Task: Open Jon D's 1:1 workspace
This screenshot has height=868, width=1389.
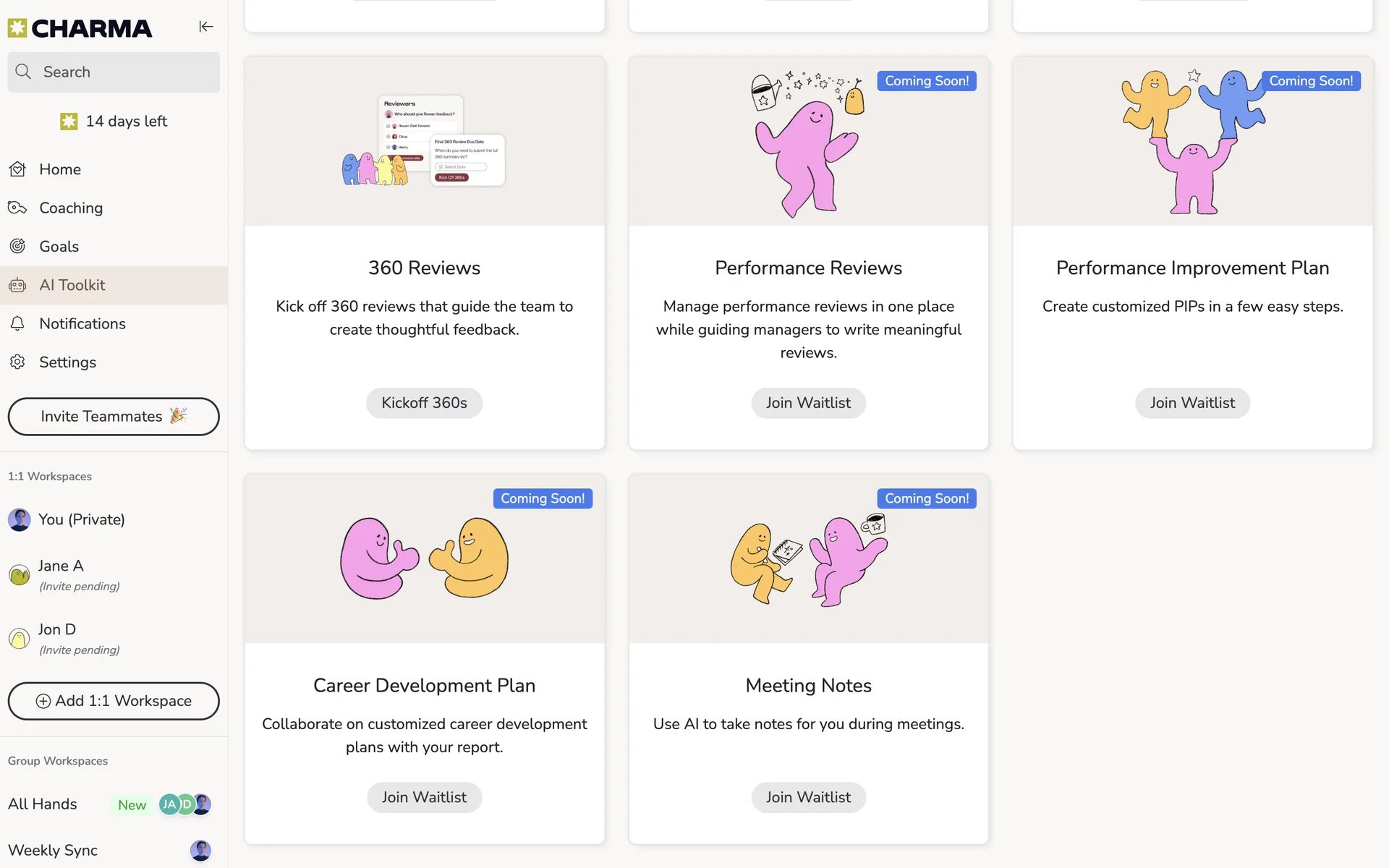Action: coord(57,638)
